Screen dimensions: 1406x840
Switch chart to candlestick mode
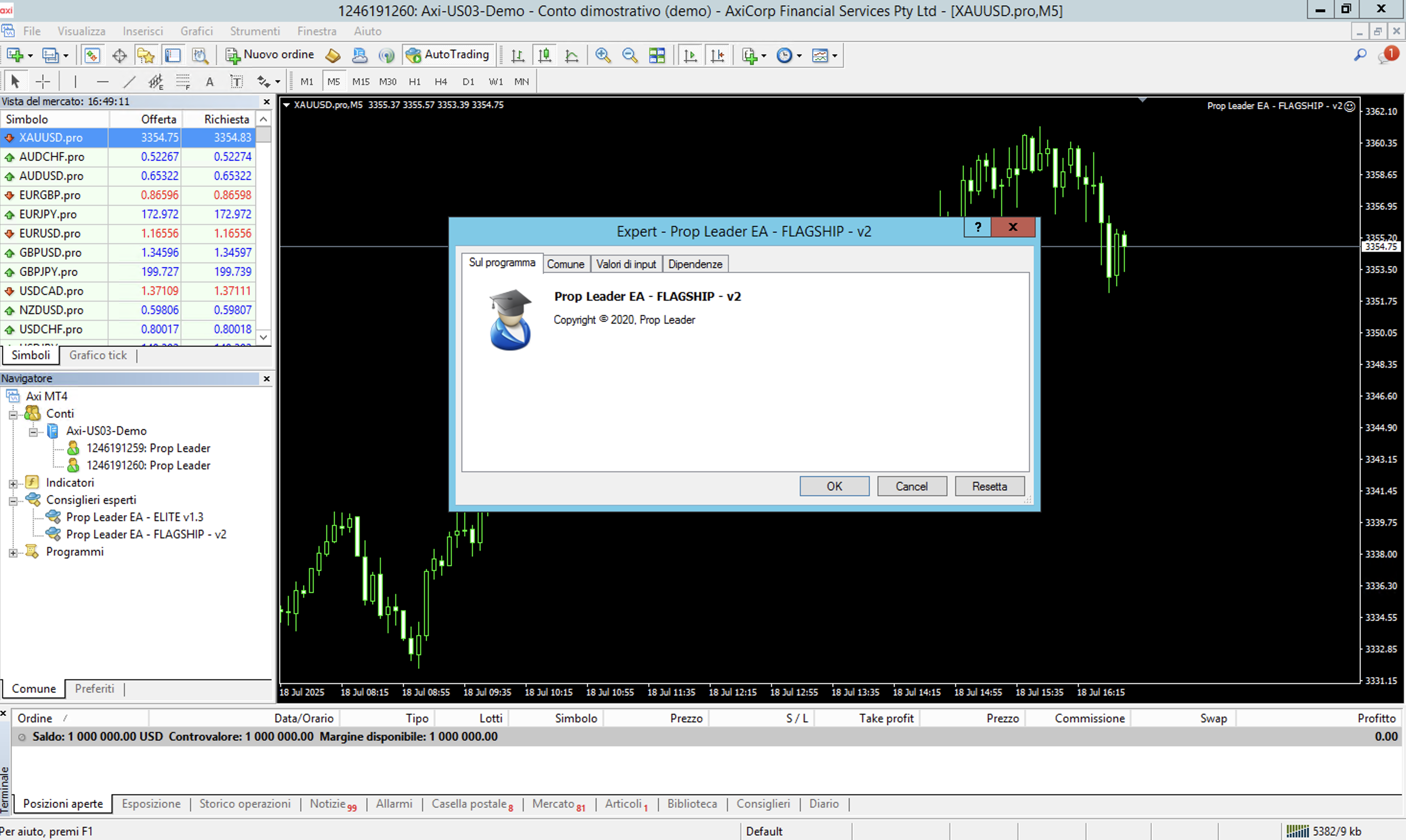pyautogui.click(x=545, y=55)
